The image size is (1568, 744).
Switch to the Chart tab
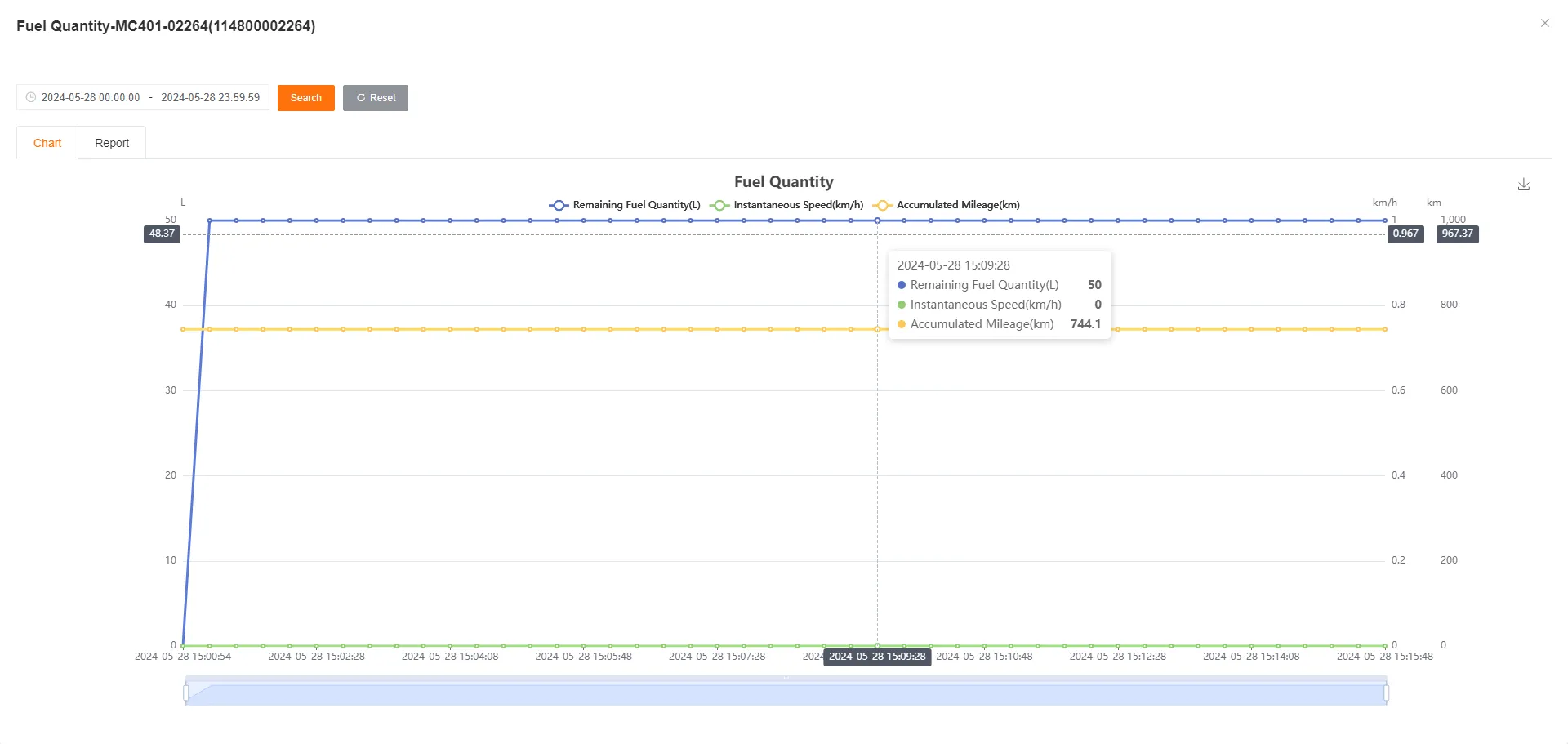pos(47,143)
